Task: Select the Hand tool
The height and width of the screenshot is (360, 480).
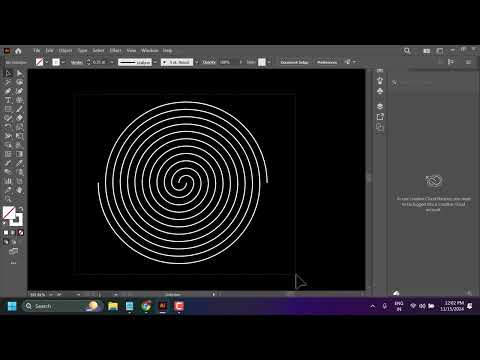Action: [20, 190]
